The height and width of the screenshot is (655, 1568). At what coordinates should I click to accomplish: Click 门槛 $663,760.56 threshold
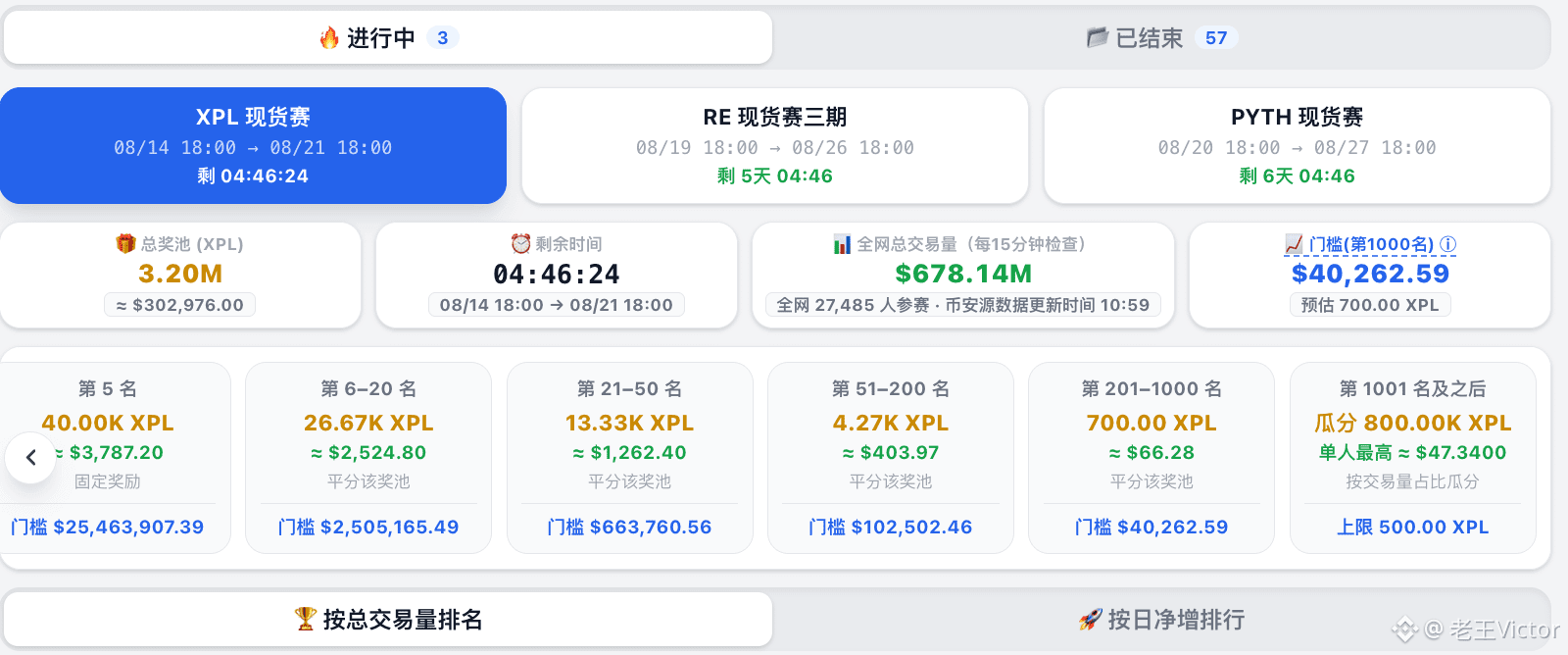tap(630, 527)
